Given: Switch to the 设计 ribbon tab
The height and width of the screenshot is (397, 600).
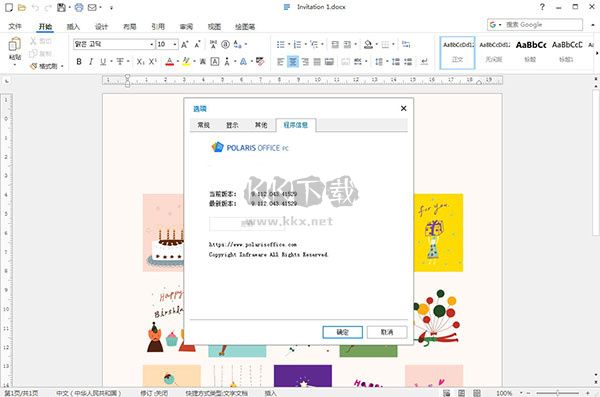Looking at the screenshot, I should pyautogui.click(x=101, y=26).
